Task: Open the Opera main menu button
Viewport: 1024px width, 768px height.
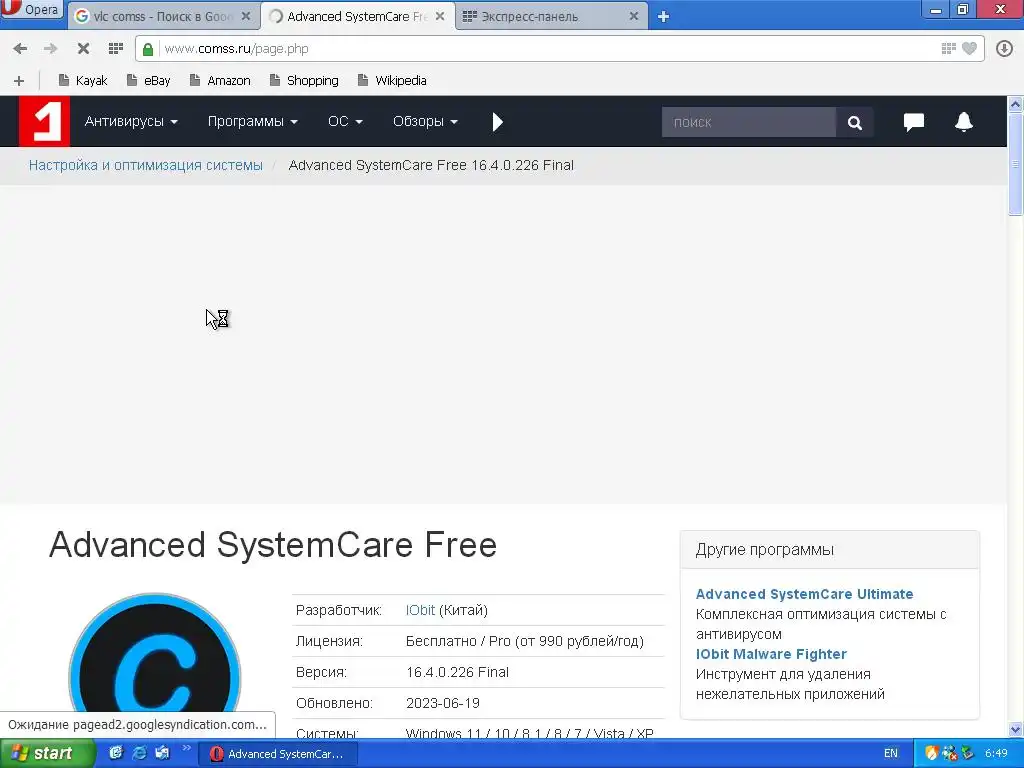Action: tap(32, 10)
